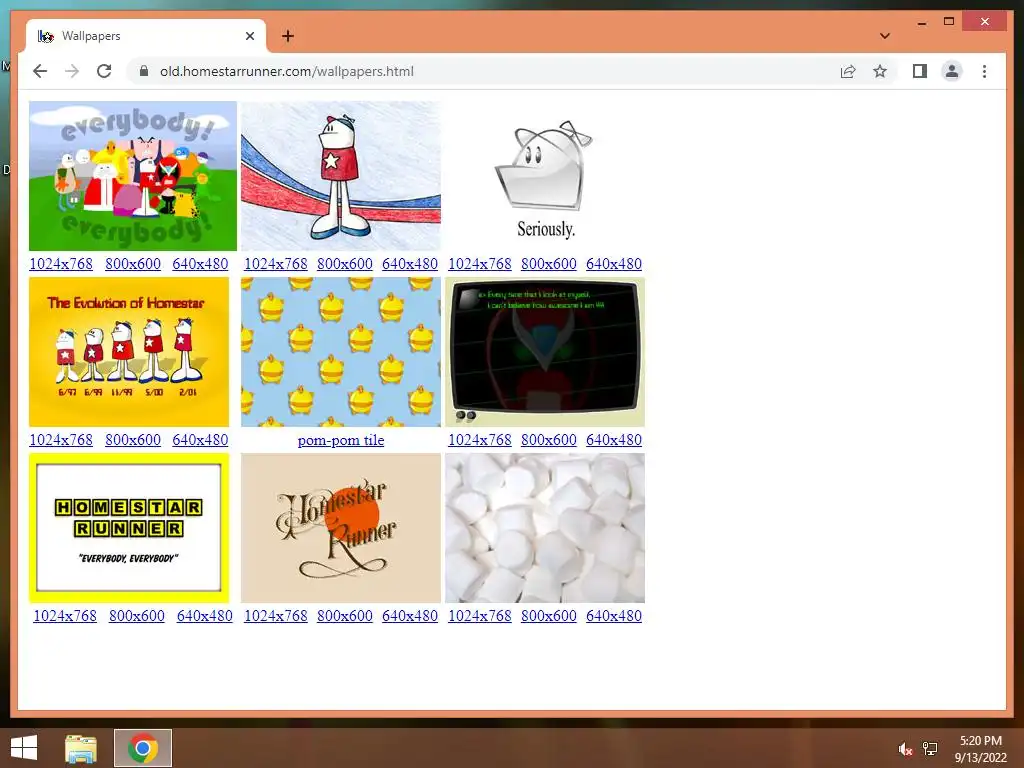This screenshot has height=768, width=1024.
Task: Open Chrome's three-dot menu
Action: 984,71
